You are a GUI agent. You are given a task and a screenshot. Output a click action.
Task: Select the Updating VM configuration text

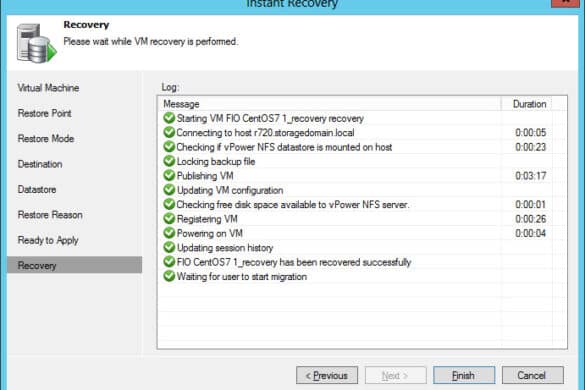230,190
